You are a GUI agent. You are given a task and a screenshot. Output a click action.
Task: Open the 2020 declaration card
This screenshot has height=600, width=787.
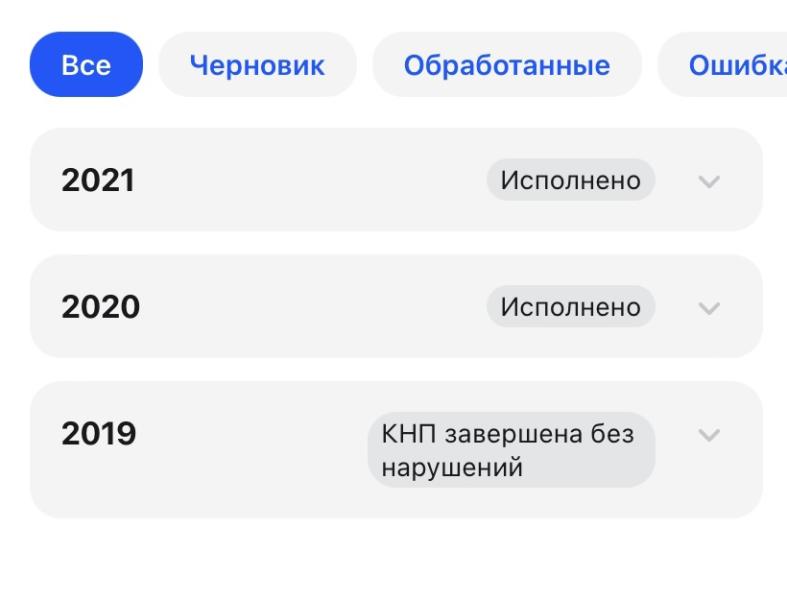pos(300,306)
